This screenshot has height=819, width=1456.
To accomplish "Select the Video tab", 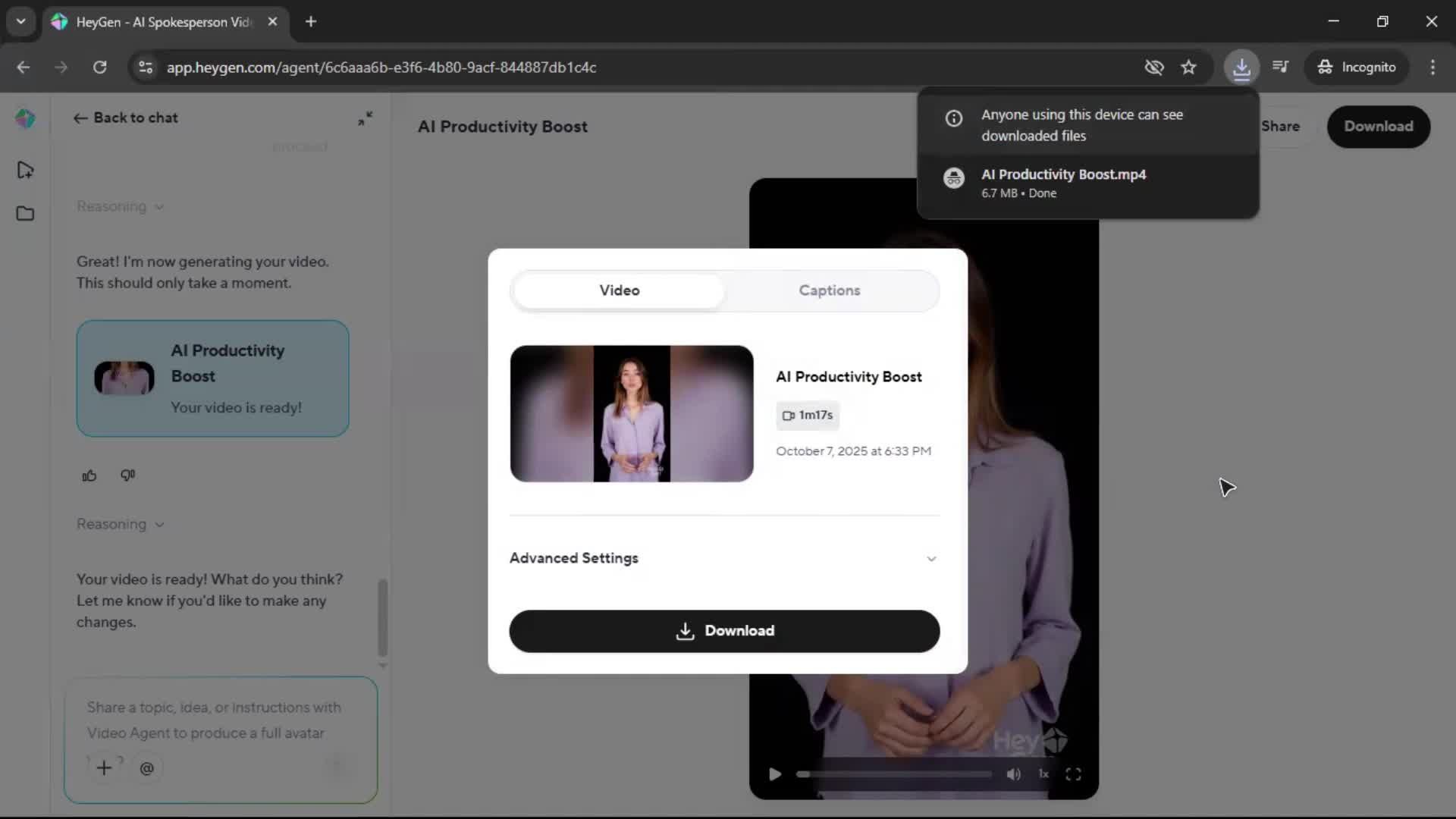I will [619, 290].
